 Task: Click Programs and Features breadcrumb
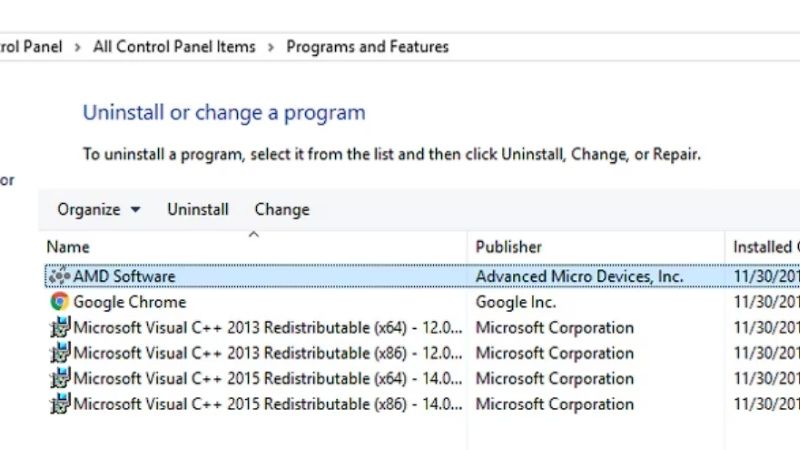(367, 47)
